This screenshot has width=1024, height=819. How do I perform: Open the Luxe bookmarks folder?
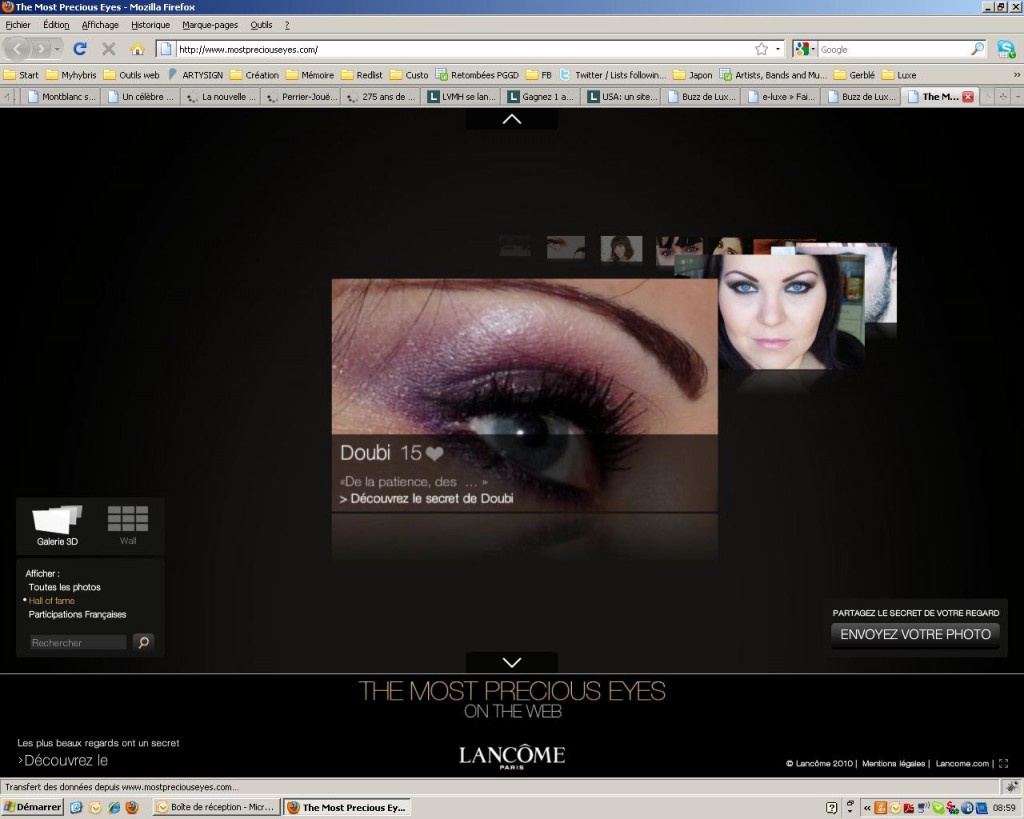[899, 75]
